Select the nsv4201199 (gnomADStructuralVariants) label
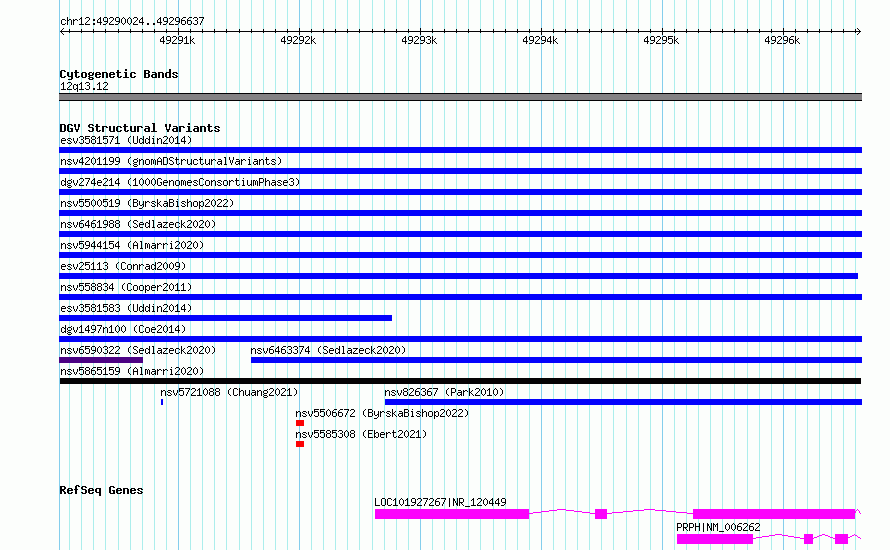Image resolution: width=890 pixels, height=550 pixels. [x=171, y=161]
